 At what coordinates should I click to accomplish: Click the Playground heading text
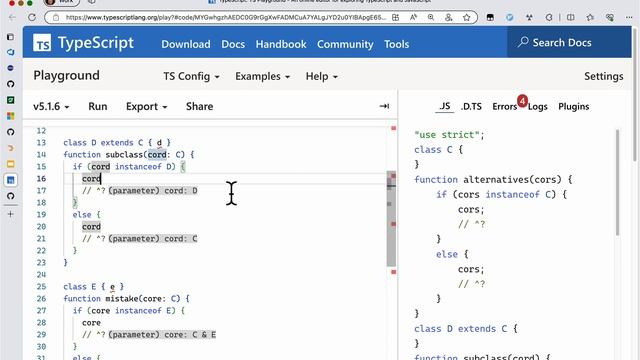[67, 76]
